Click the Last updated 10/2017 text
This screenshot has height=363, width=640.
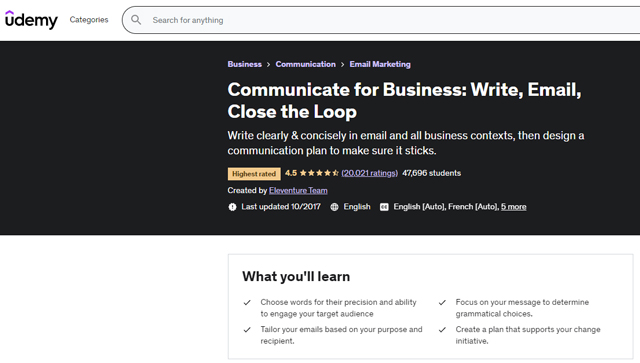(281, 207)
